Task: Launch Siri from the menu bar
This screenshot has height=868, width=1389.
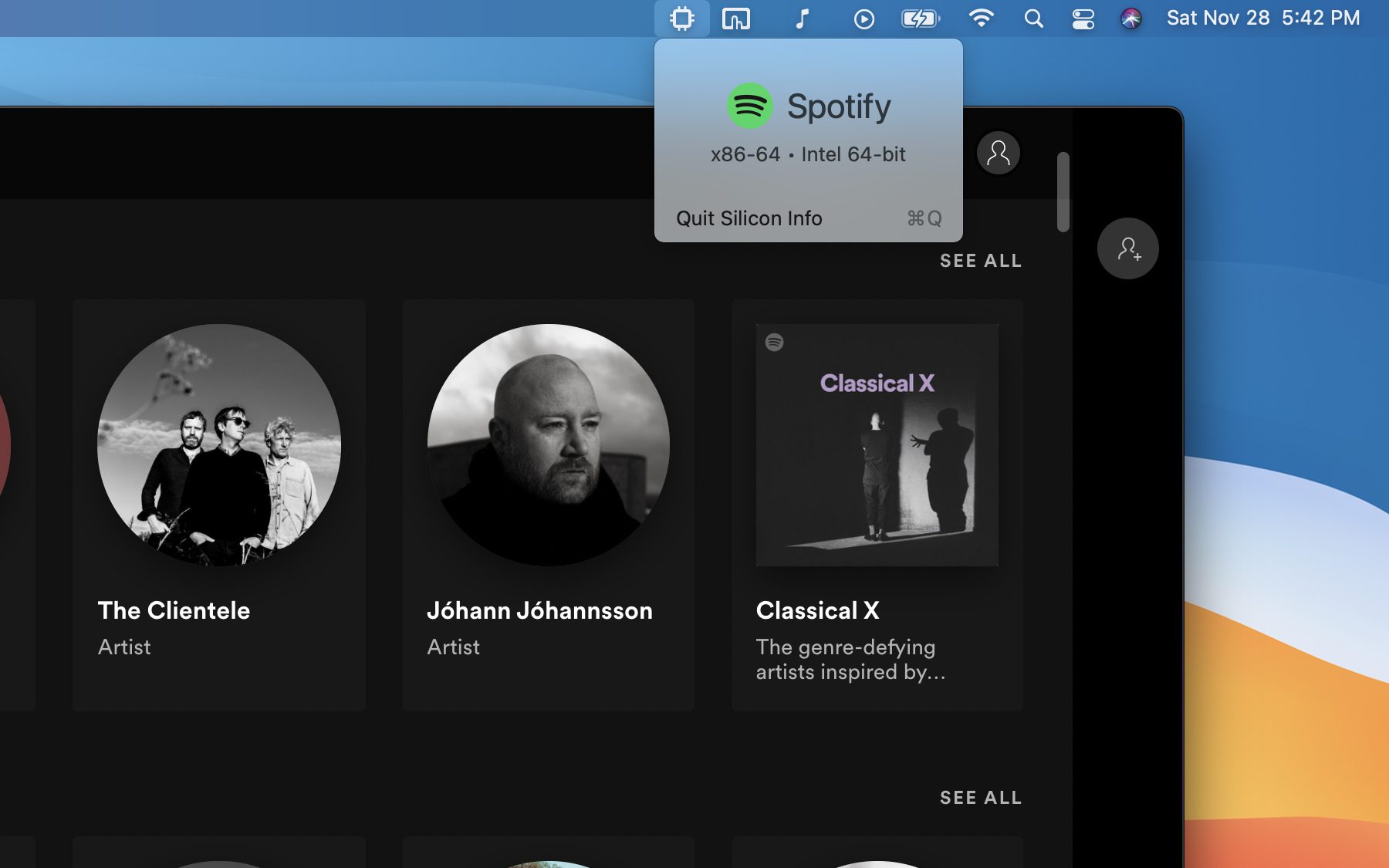Action: point(1130,19)
